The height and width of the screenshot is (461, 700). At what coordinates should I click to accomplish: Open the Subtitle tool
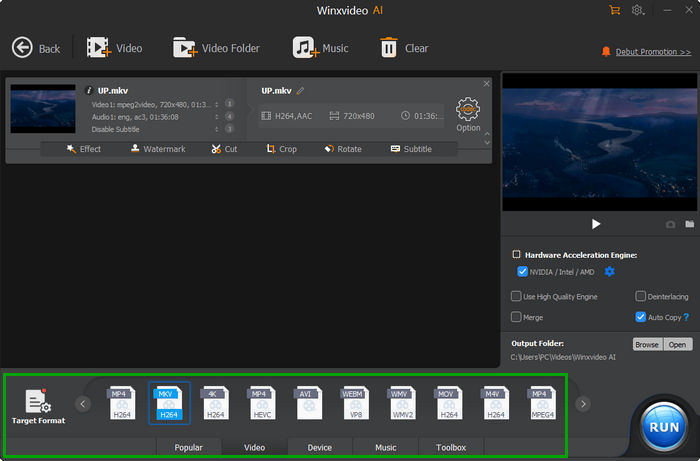[x=411, y=149]
